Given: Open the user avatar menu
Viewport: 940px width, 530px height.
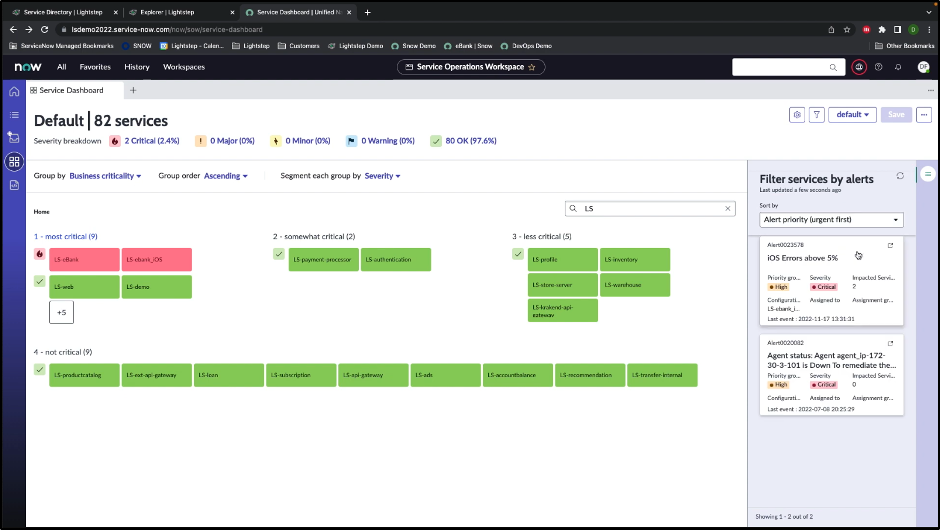Looking at the screenshot, I should tap(923, 67).
